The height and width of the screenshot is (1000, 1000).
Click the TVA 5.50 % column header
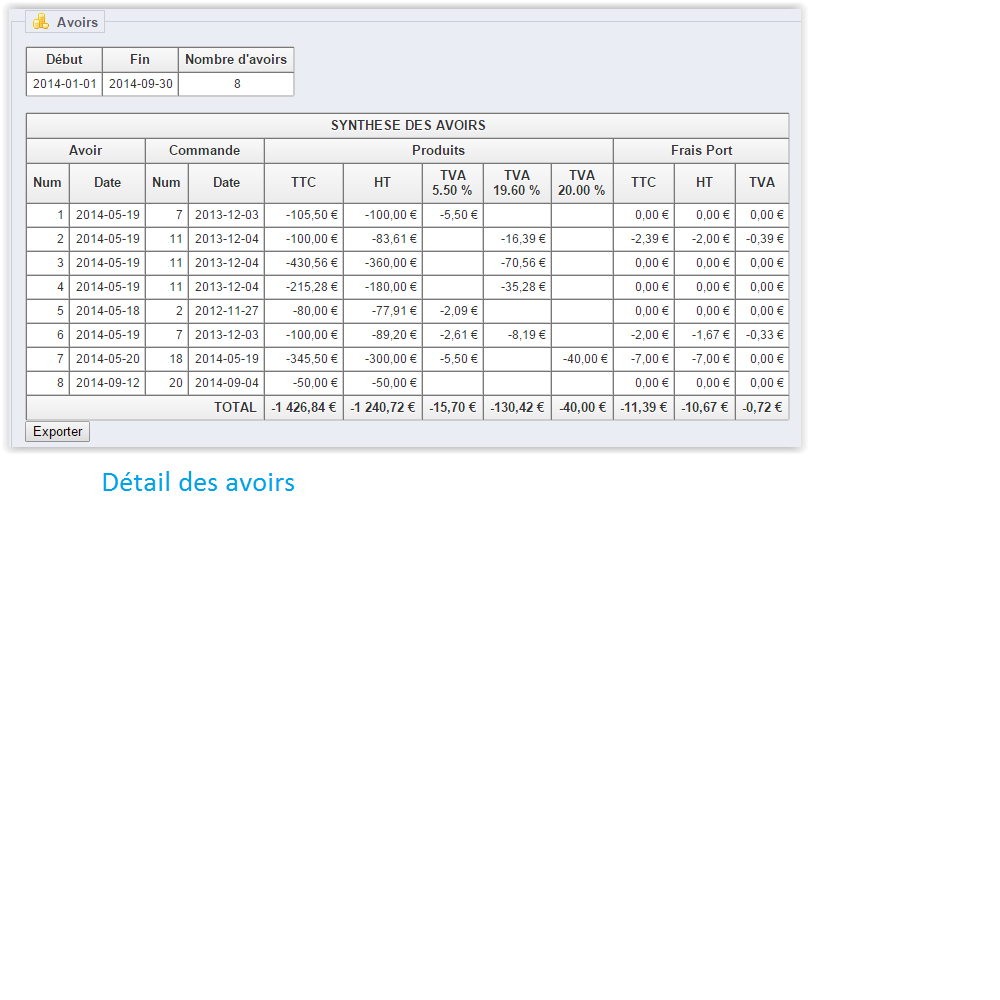pyautogui.click(x=453, y=183)
